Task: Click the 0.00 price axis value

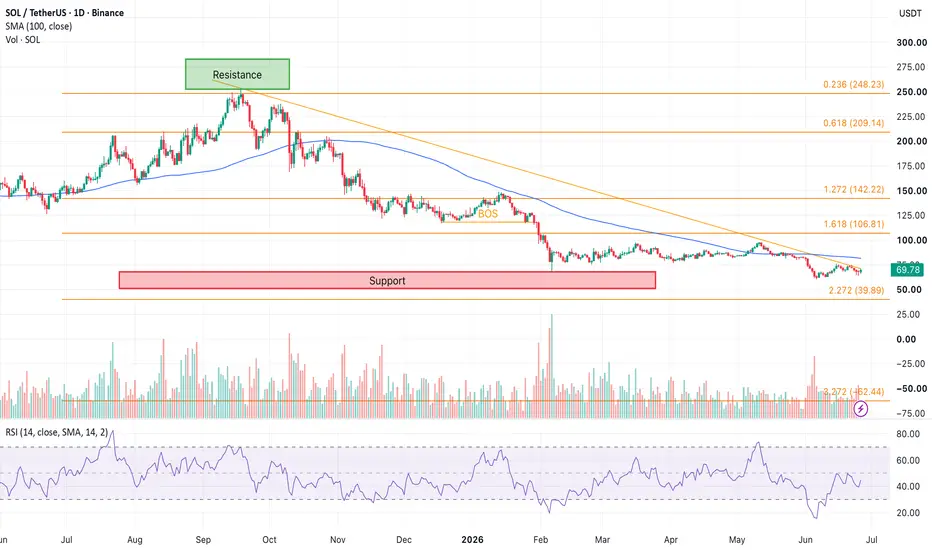Action: pos(906,339)
